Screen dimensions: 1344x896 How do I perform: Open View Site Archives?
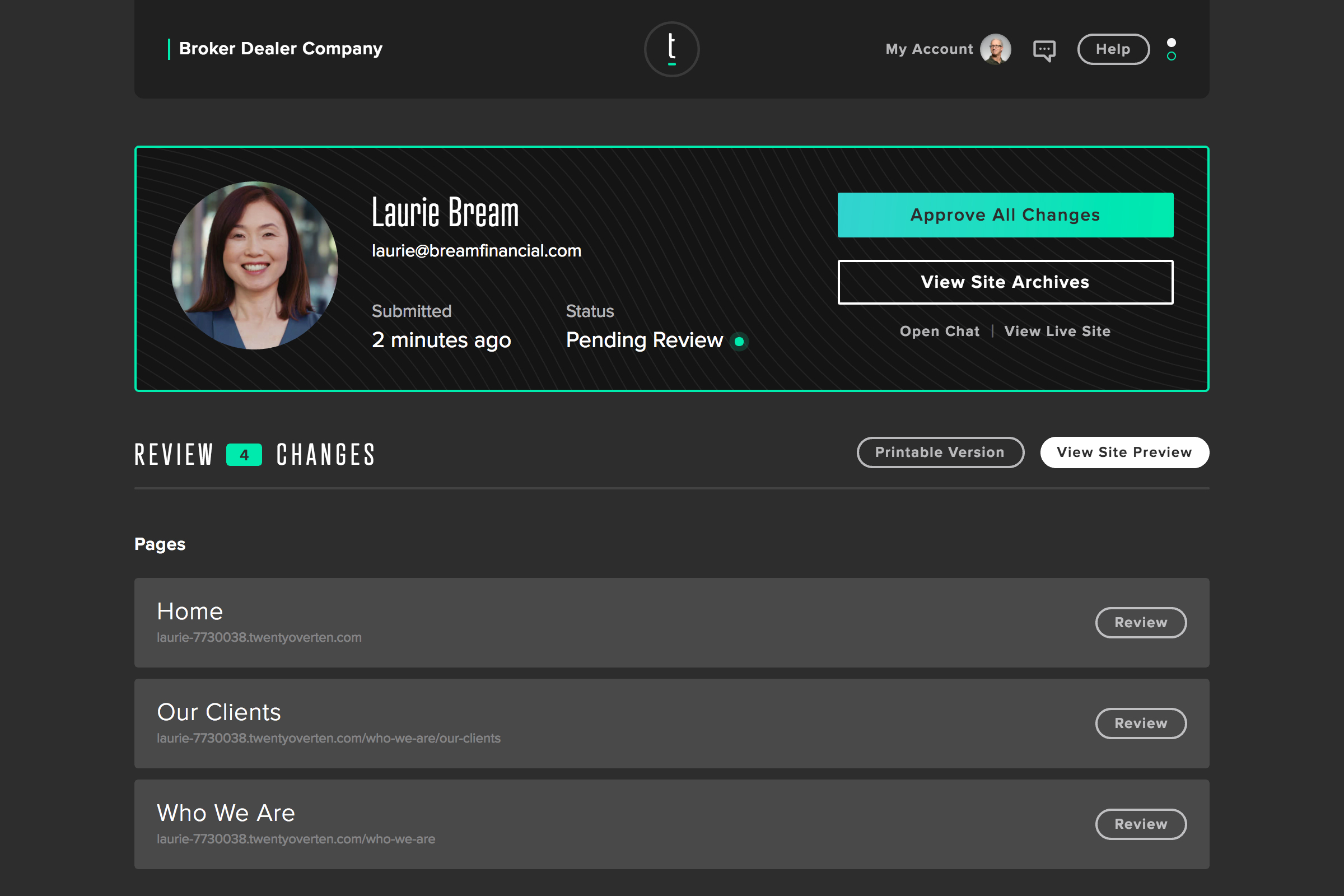1005,282
